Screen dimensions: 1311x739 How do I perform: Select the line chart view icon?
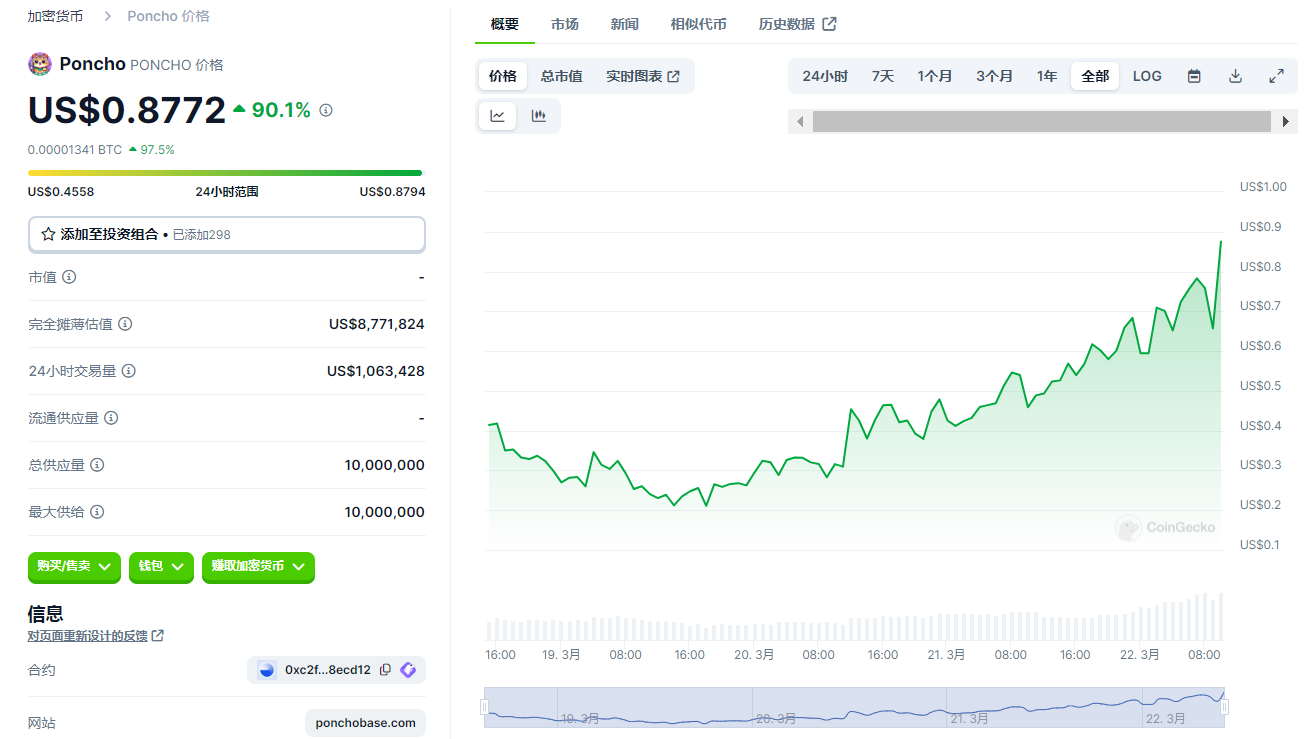point(497,116)
